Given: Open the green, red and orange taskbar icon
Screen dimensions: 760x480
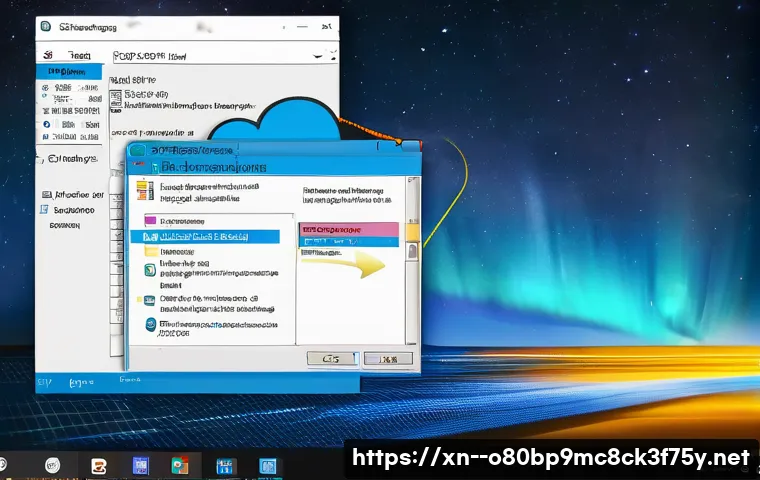Looking at the screenshot, I should [180, 465].
